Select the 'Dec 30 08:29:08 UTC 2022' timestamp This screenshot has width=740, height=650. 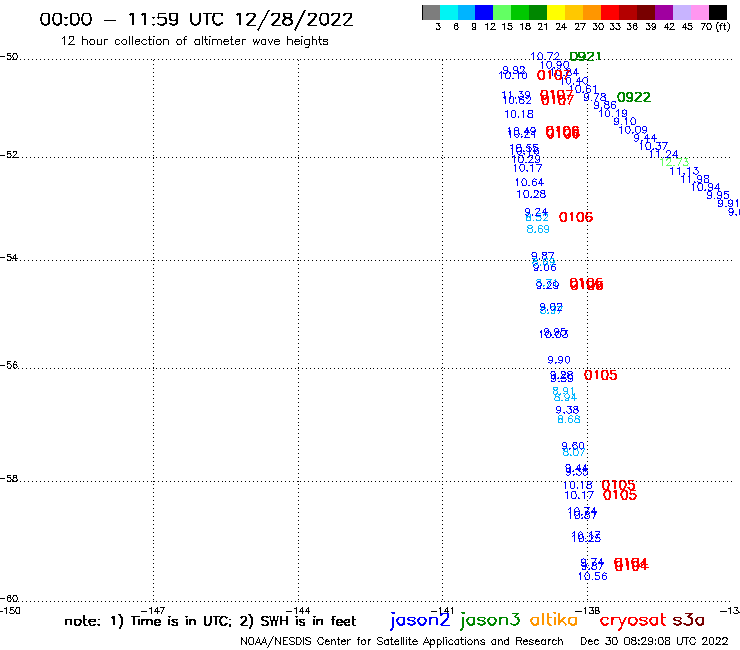[x=654, y=641]
